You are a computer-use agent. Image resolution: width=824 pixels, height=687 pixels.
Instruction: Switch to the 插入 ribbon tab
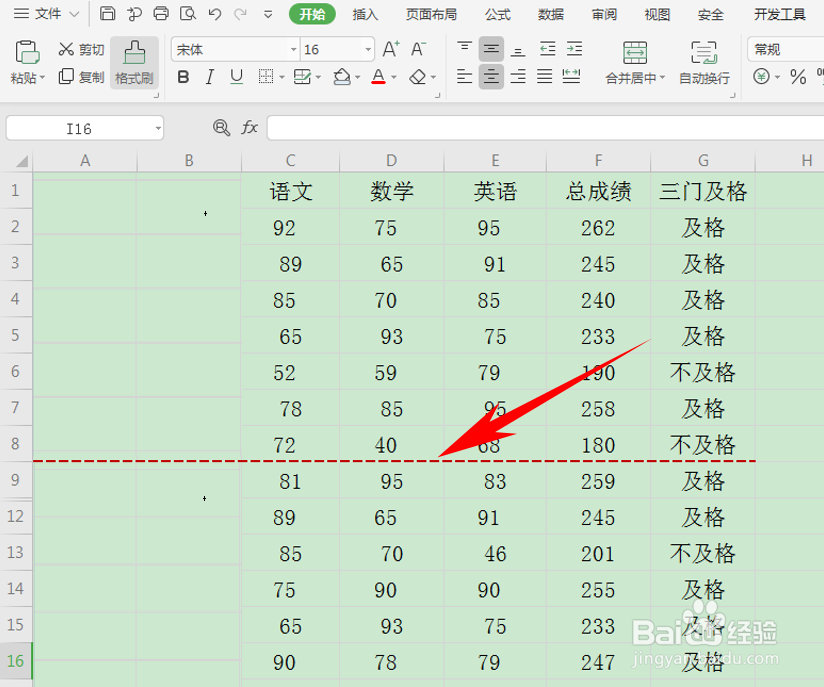[368, 14]
